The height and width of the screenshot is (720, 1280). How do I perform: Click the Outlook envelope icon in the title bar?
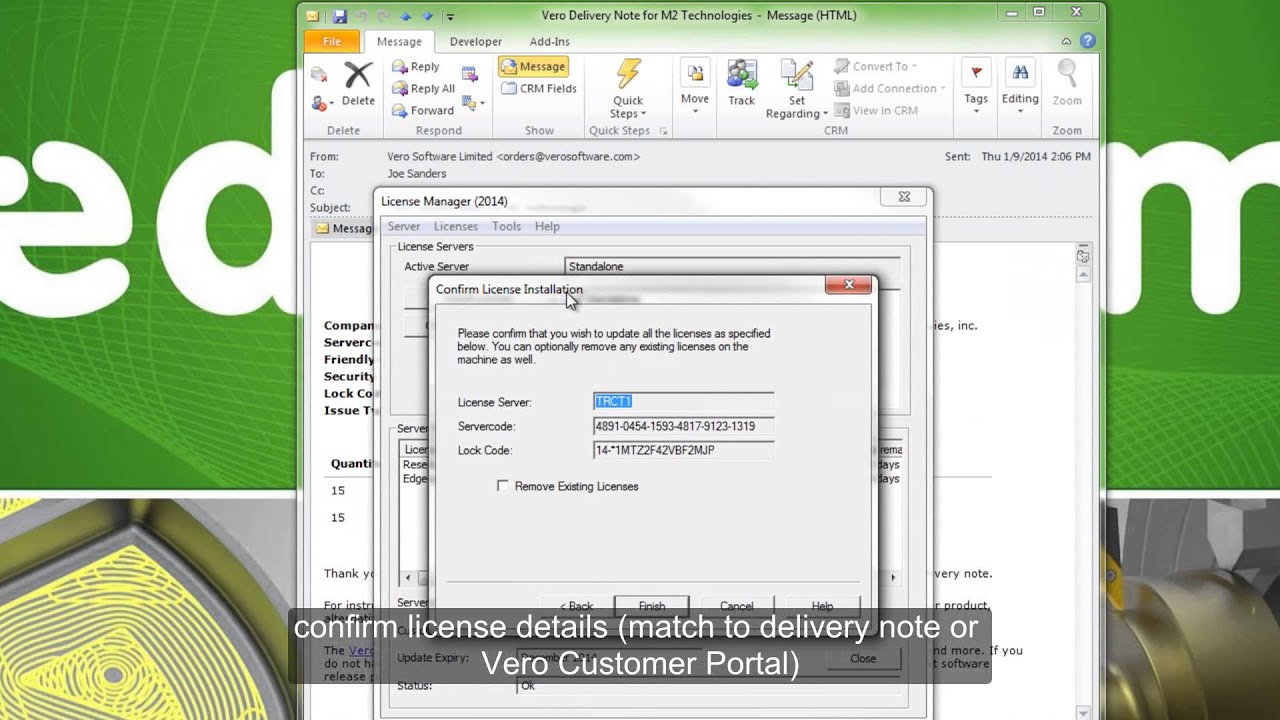click(x=313, y=16)
